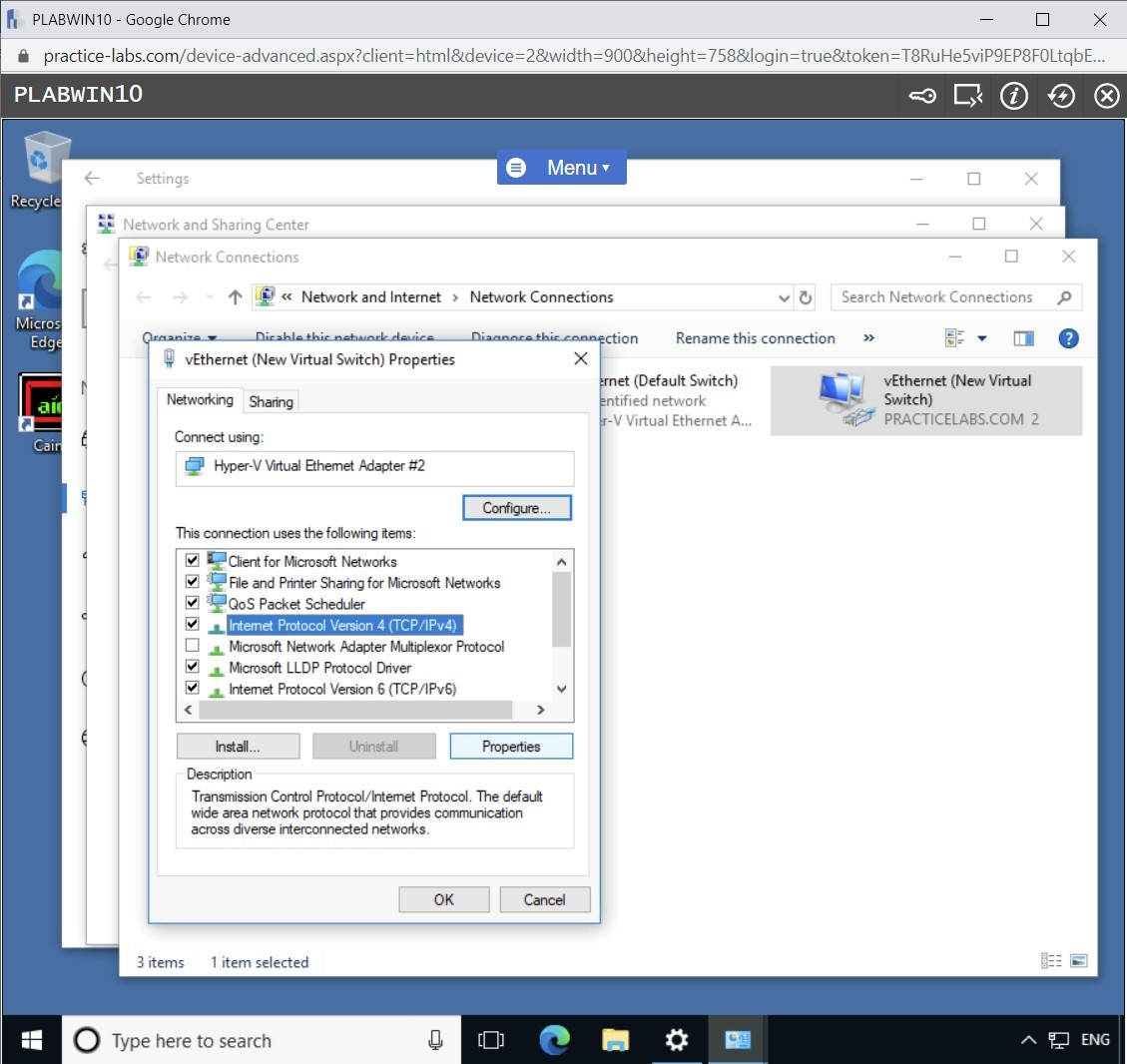The image size is (1127, 1064).
Task: Click the preview pane icon in Network Connections
Action: 1023,337
